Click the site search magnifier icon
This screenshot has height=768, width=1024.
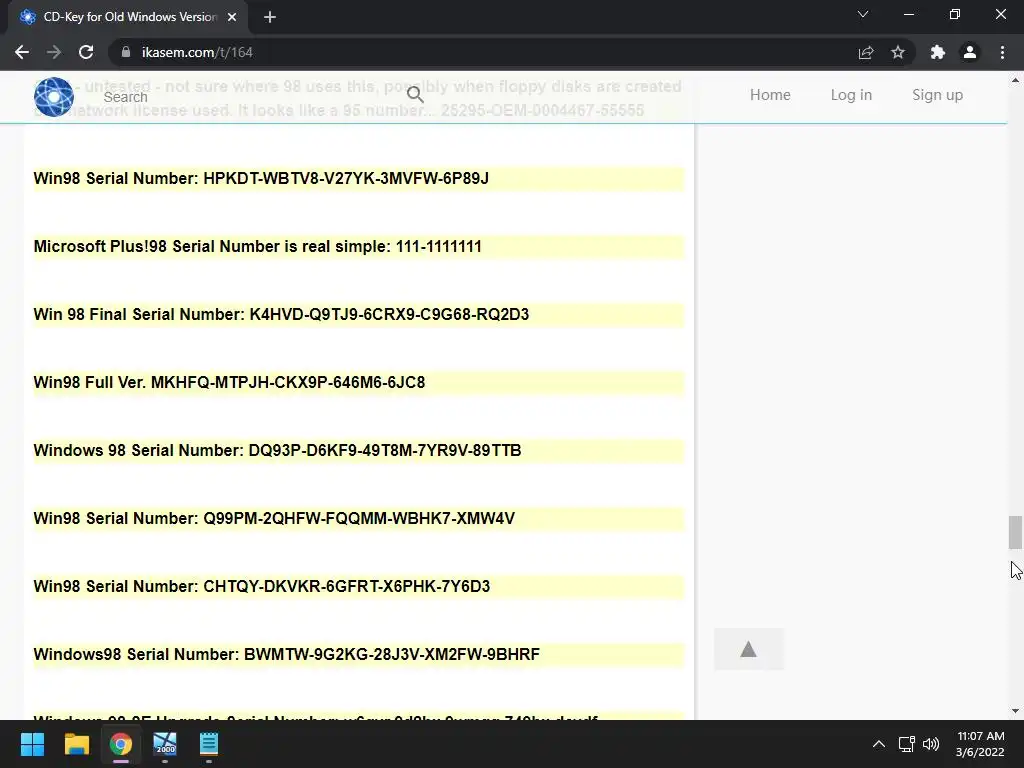pyautogui.click(x=415, y=95)
